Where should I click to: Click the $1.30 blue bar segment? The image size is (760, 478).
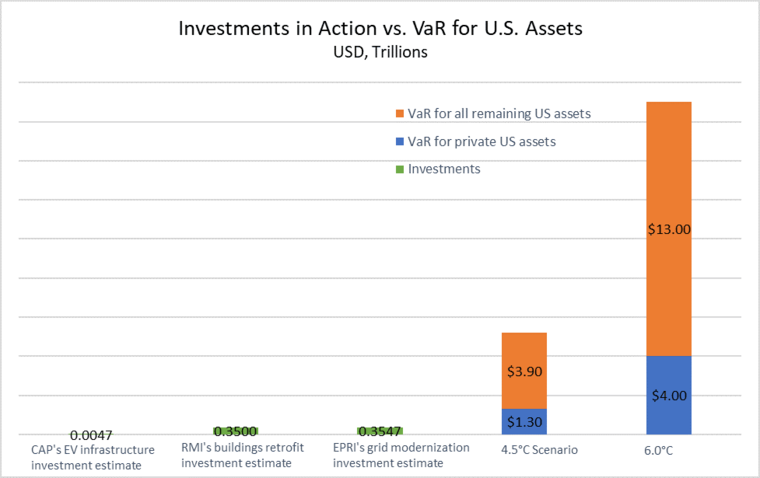click(524, 421)
